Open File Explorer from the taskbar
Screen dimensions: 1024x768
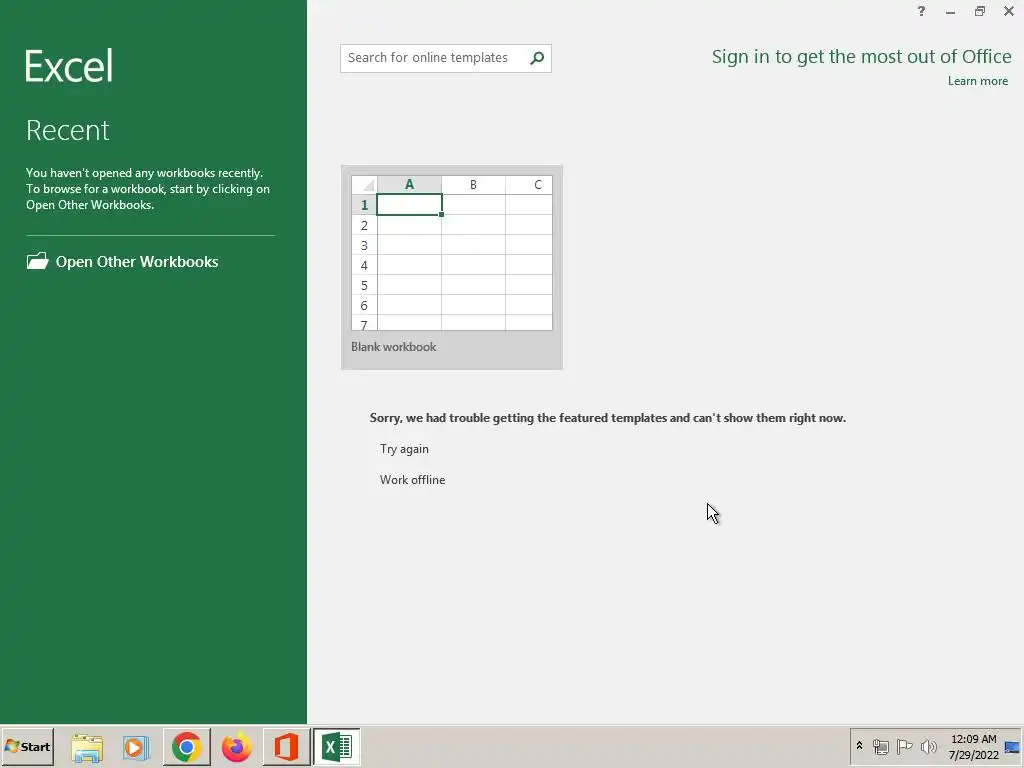tap(87, 747)
